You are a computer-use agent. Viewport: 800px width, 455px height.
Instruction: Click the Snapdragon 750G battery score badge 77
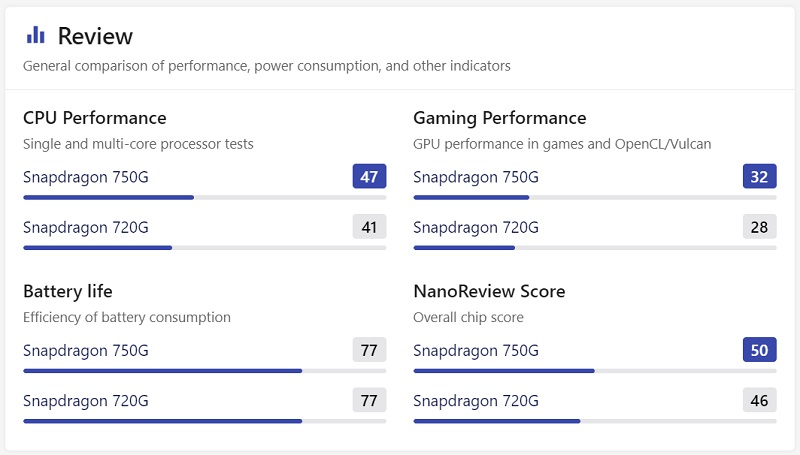click(x=369, y=350)
